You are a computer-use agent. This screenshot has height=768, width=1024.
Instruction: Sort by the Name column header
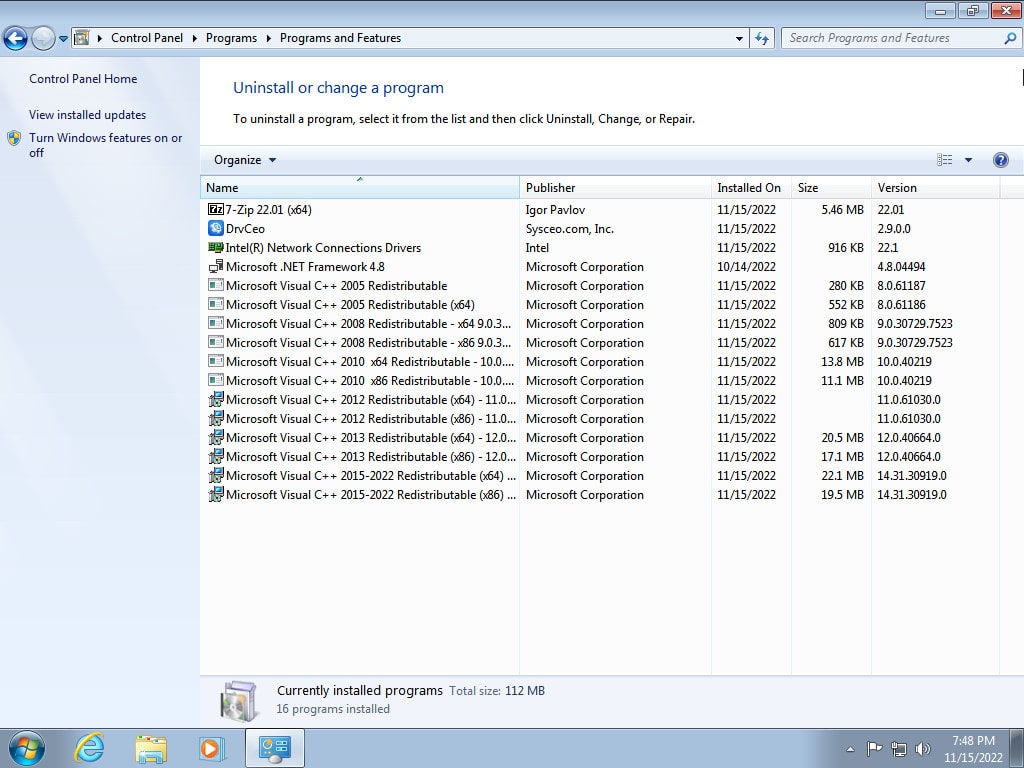click(360, 187)
